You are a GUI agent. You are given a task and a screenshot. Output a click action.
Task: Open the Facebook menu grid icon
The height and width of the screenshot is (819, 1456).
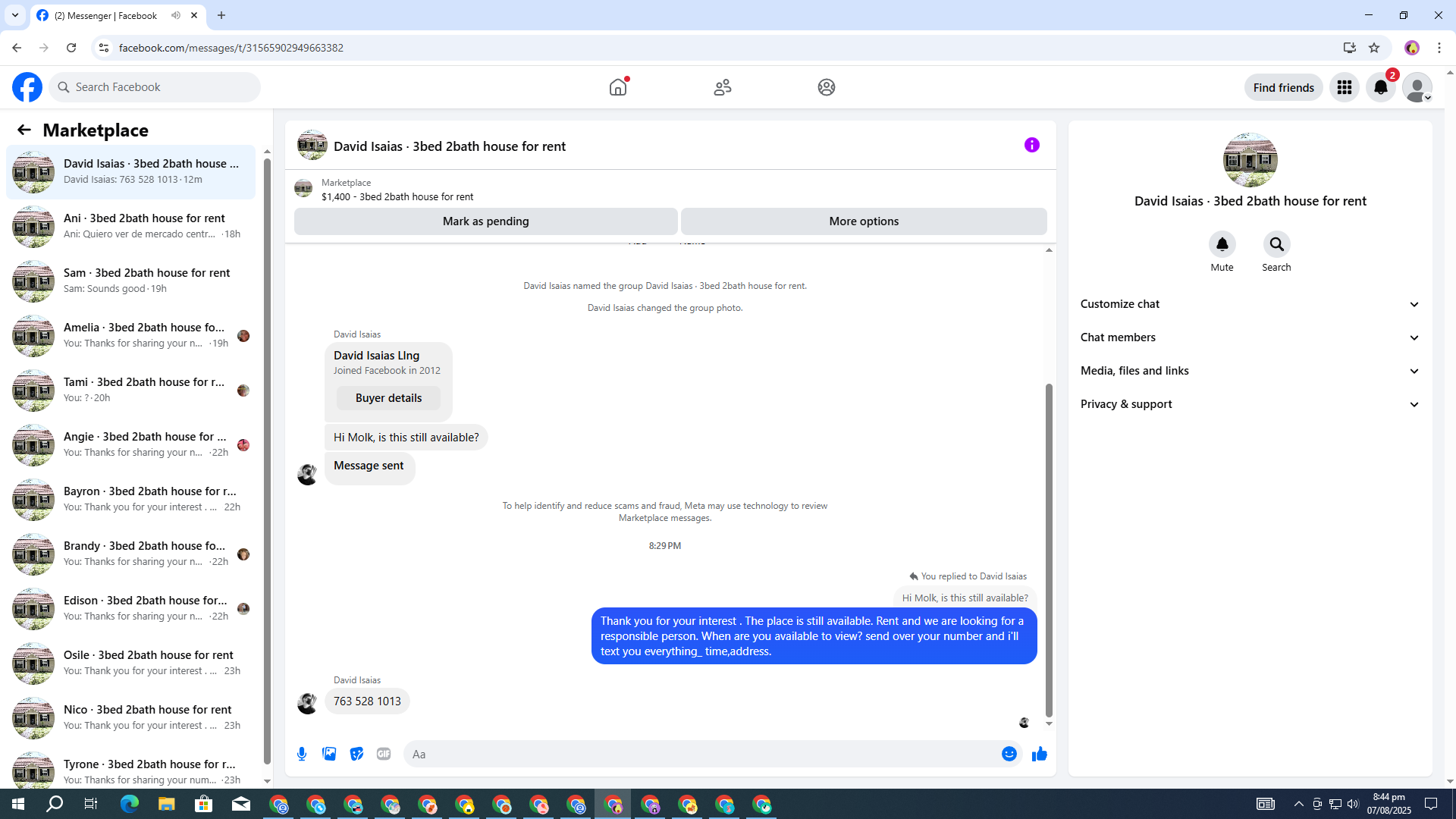pyautogui.click(x=1345, y=87)
